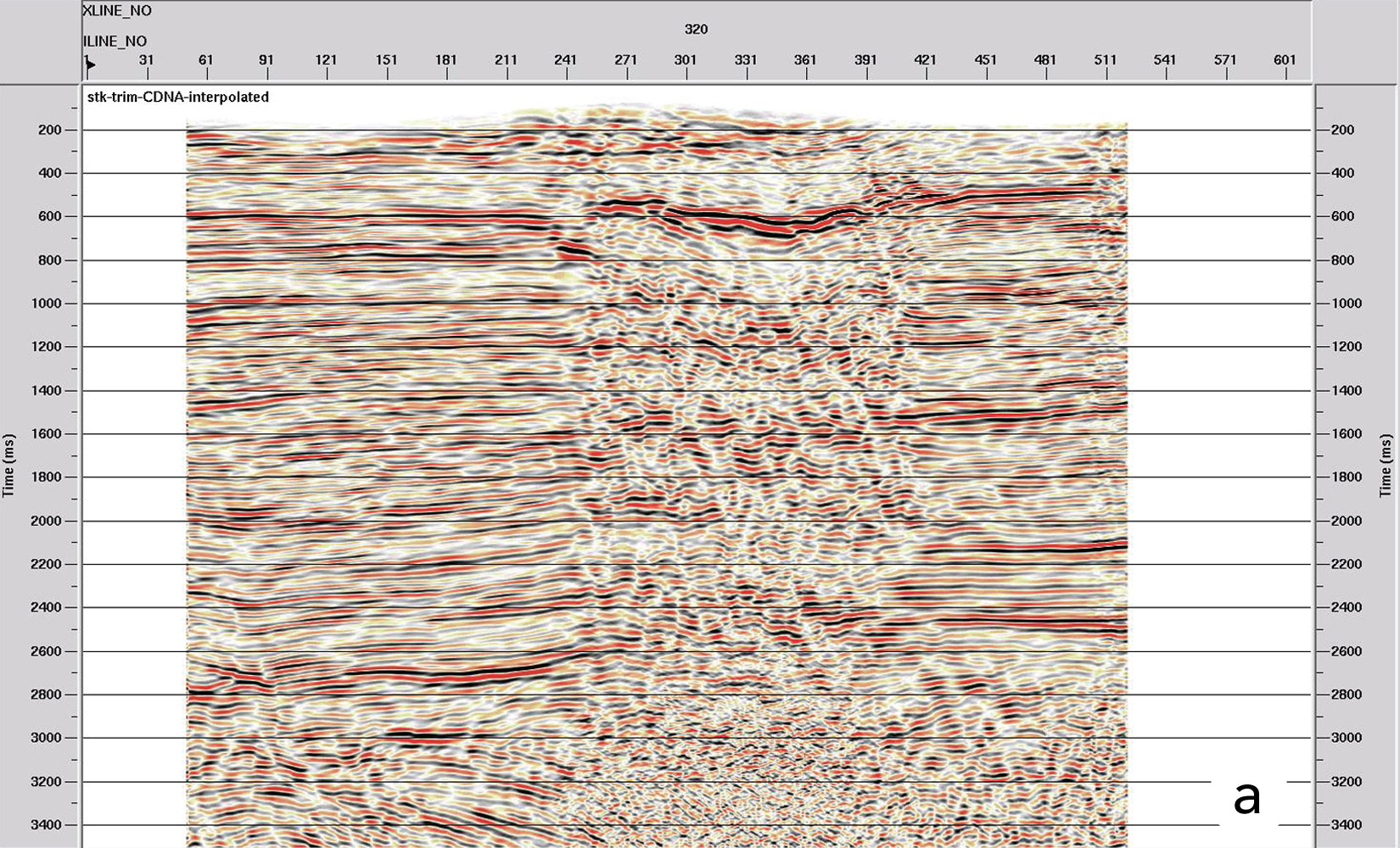The height and width of the screenshot is (848, 1400).
Task: Select the ILINE_NO header label
Action: (x=115, y=41)
